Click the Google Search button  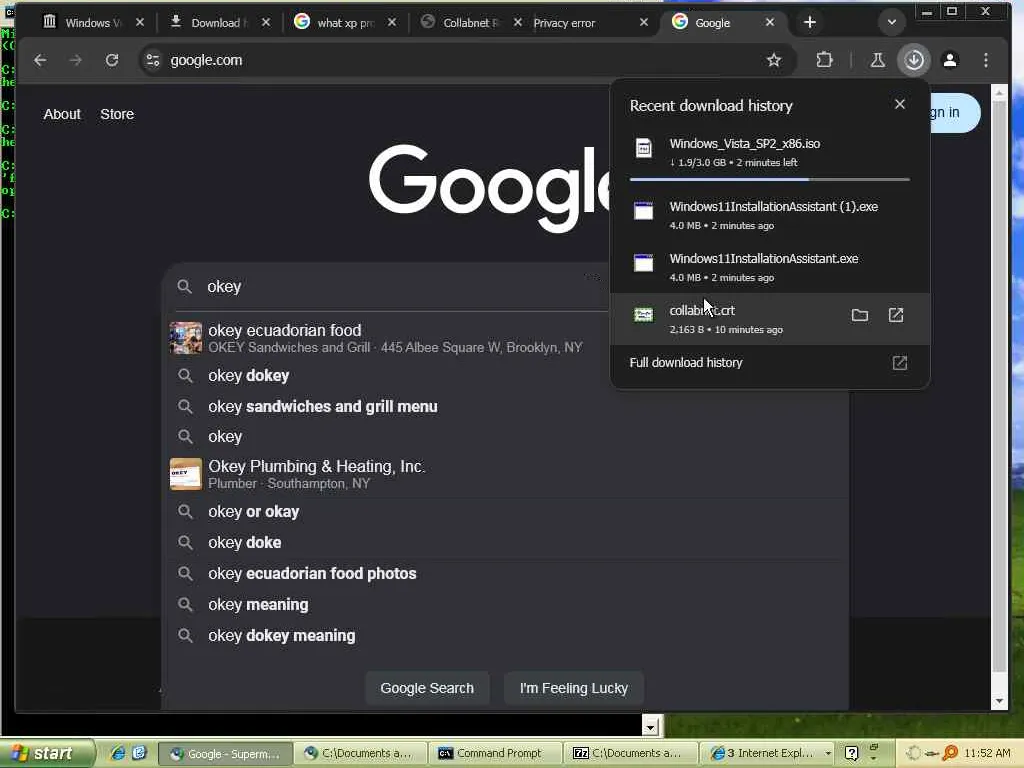pos(427,688)
